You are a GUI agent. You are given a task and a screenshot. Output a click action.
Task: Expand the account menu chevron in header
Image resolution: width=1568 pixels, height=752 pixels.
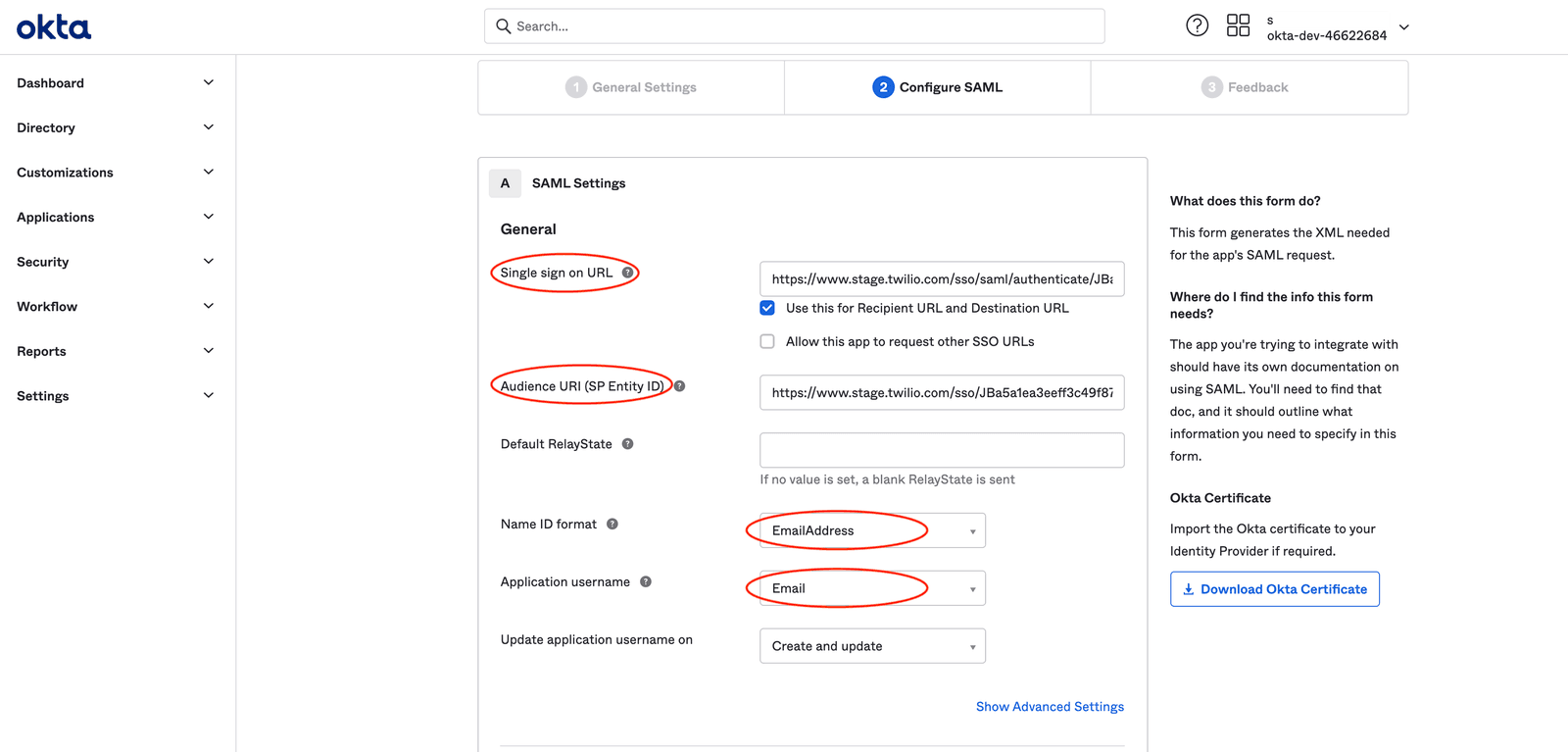(1404, 27)
